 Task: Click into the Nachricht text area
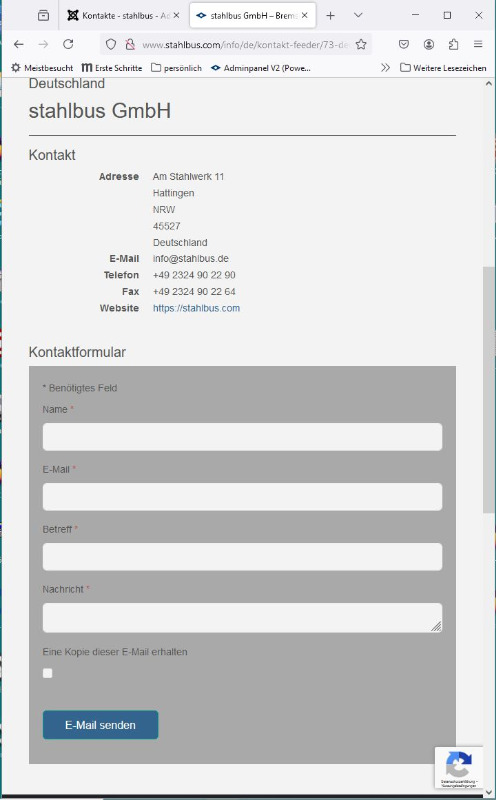point(242,618)
